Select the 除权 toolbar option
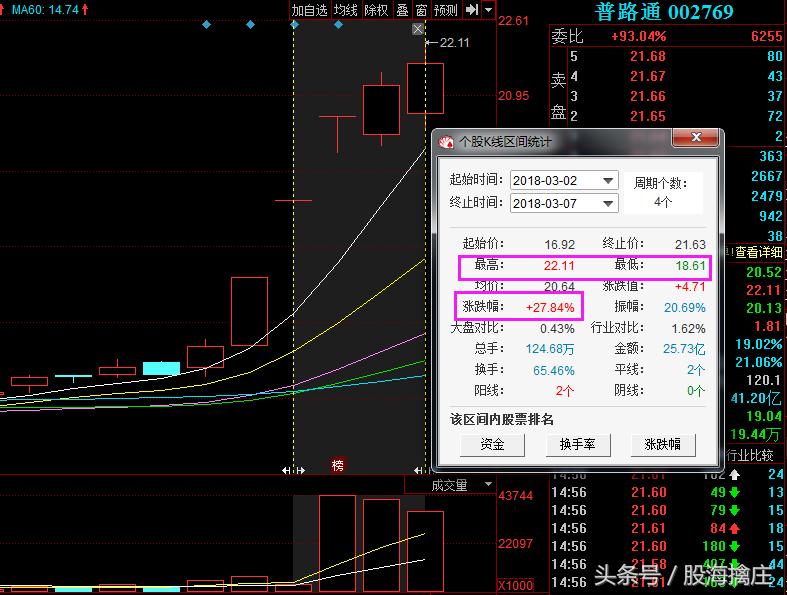Screen dimensions: 787x595 [x=376, y=10]
